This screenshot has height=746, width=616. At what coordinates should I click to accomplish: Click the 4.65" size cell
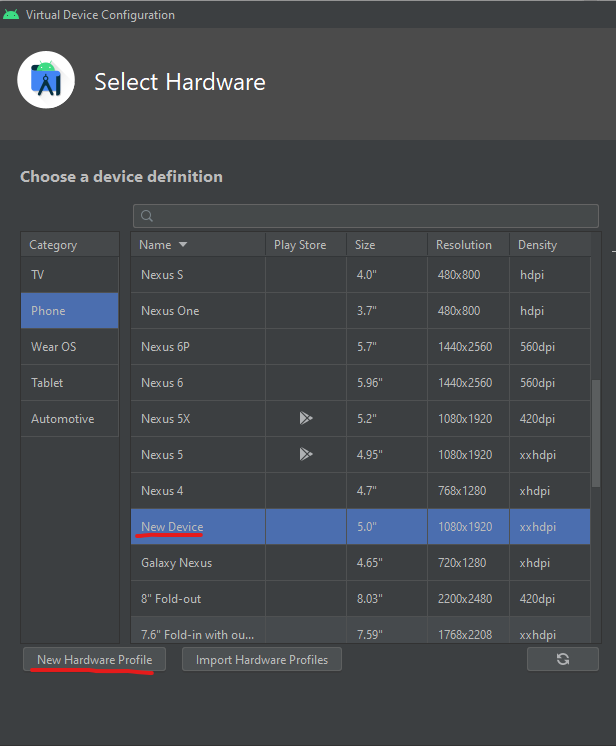pyautogui.click(x=387, y=563)
